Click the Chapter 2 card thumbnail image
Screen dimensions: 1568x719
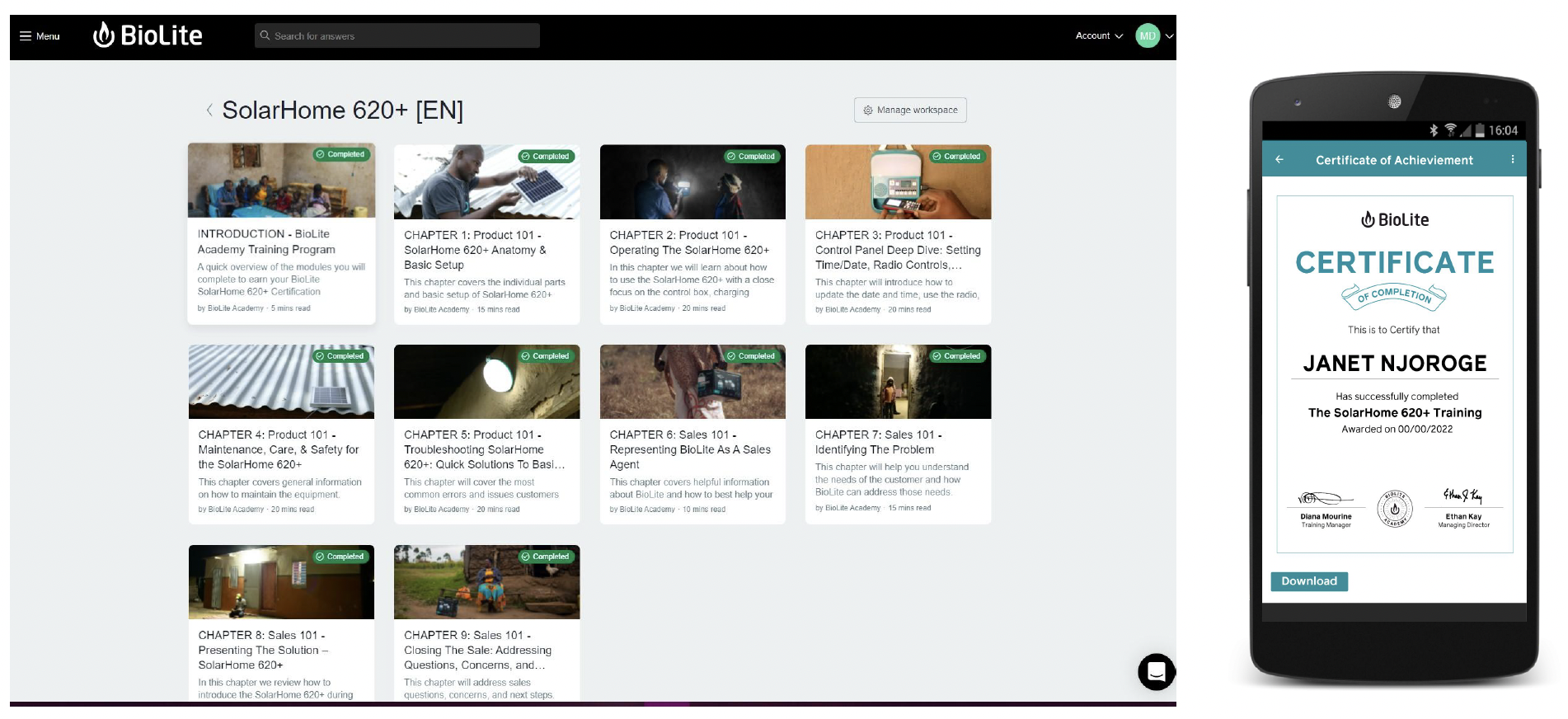pos(692,182)
